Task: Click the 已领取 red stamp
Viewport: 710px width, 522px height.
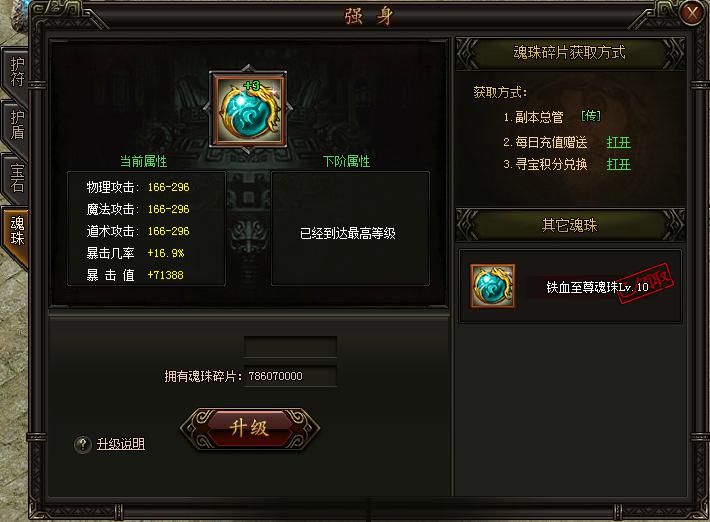Action: point(646,283)
